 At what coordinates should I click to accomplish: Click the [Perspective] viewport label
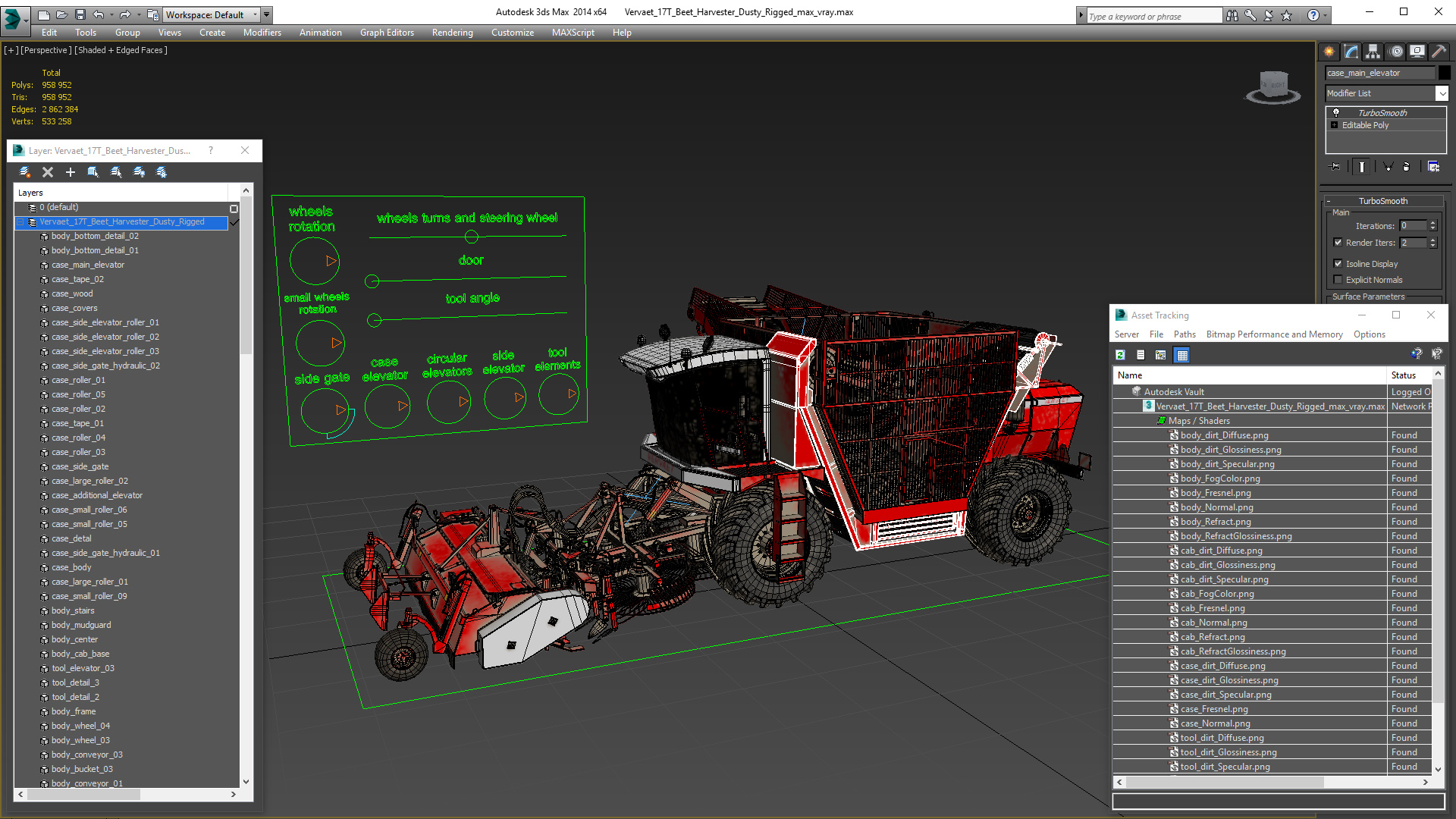coord(45,50)
